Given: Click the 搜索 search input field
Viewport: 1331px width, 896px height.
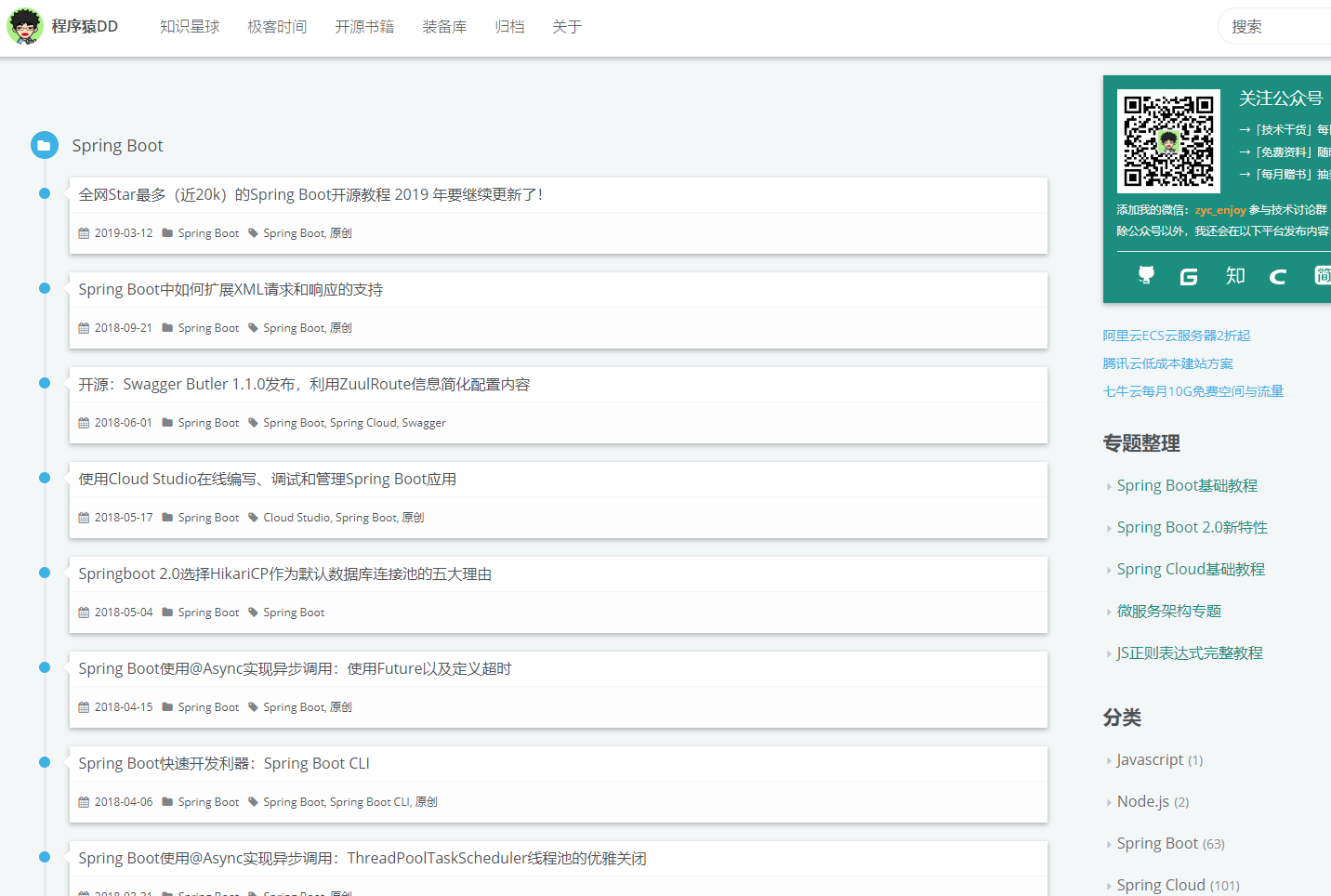Looking at the screenshot, I should [1283, 26].
